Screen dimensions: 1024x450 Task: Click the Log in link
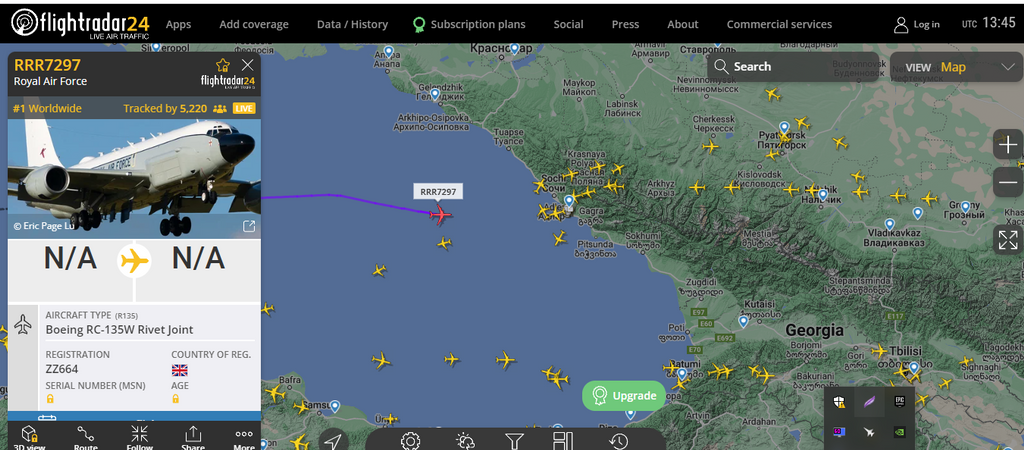(x=917, y=24)
